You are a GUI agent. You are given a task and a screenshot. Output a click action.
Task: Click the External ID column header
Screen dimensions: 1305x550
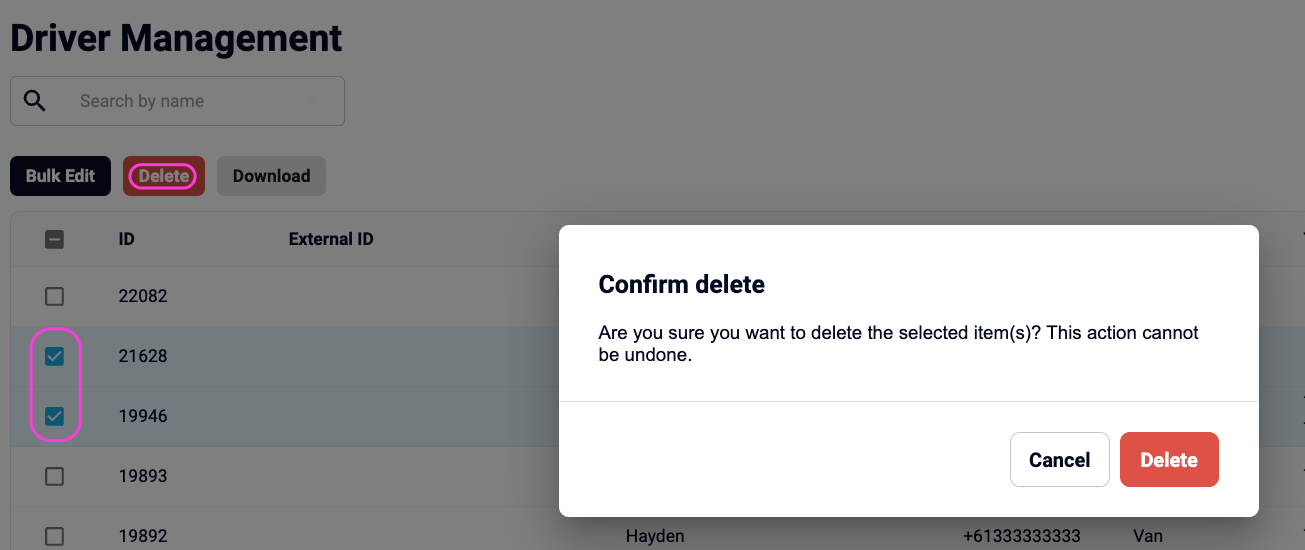point(331,239)
